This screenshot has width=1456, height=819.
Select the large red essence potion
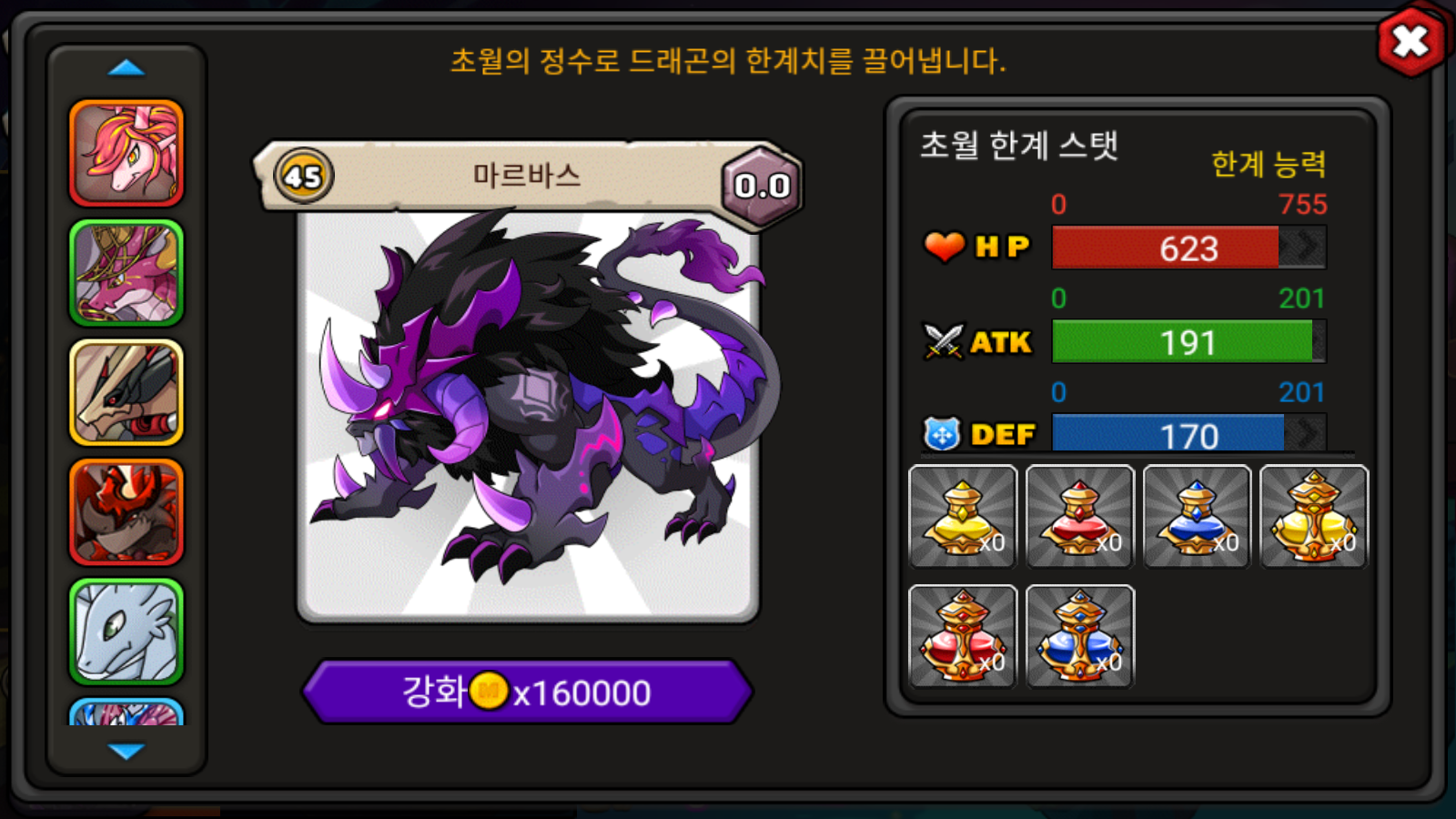(x=963, y=636)
